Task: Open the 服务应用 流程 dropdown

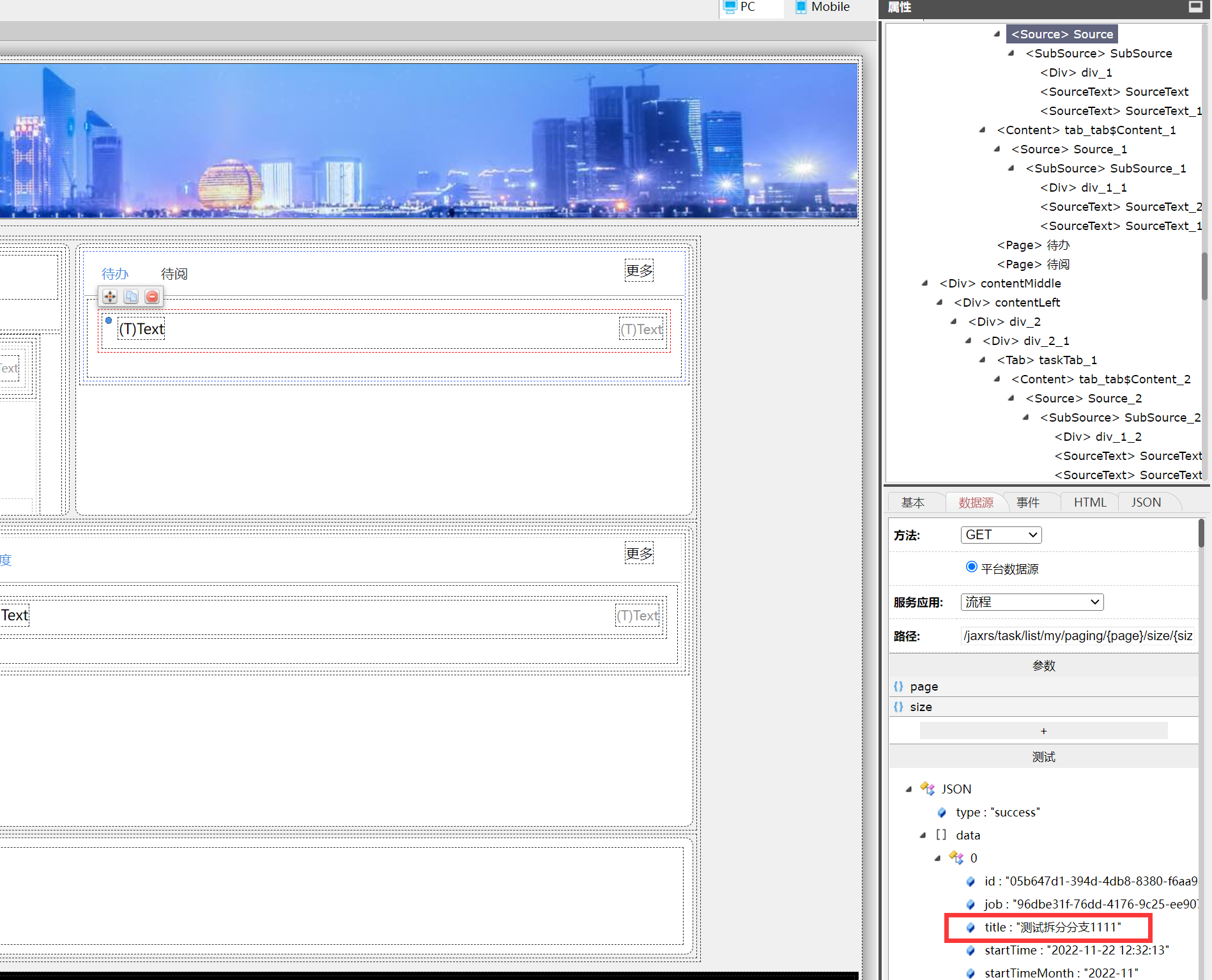Action: click(x=1031, y=602)
